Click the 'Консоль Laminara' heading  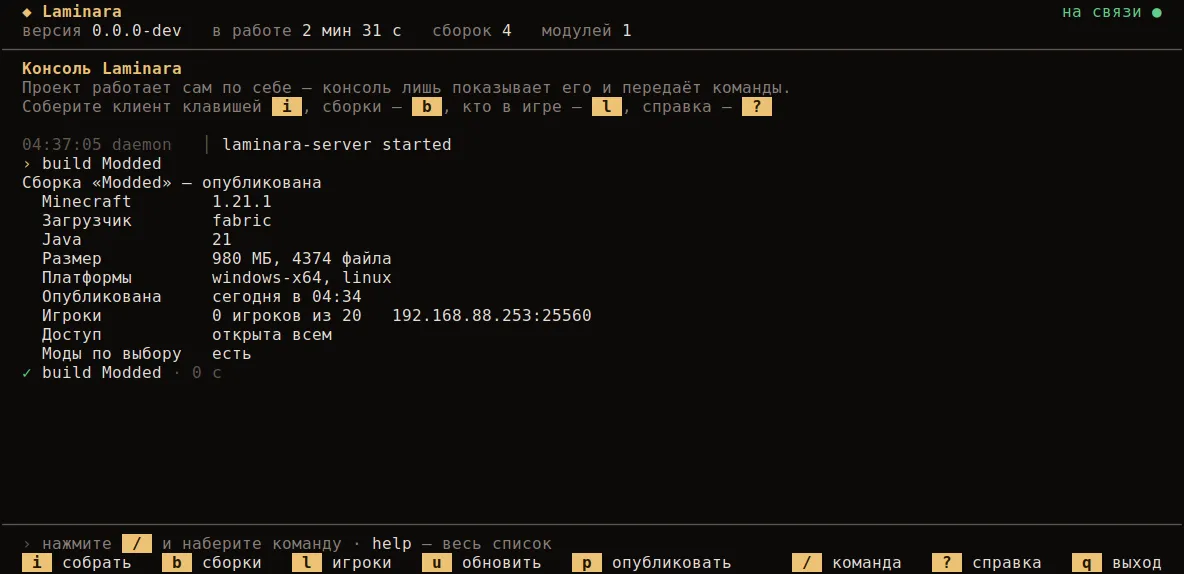(x=101, y=69)
